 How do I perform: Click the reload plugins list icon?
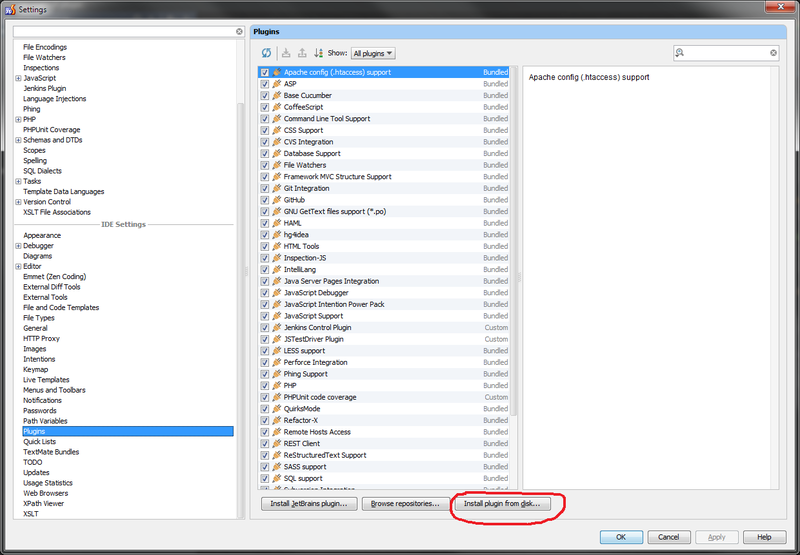(x=266, y=53)
